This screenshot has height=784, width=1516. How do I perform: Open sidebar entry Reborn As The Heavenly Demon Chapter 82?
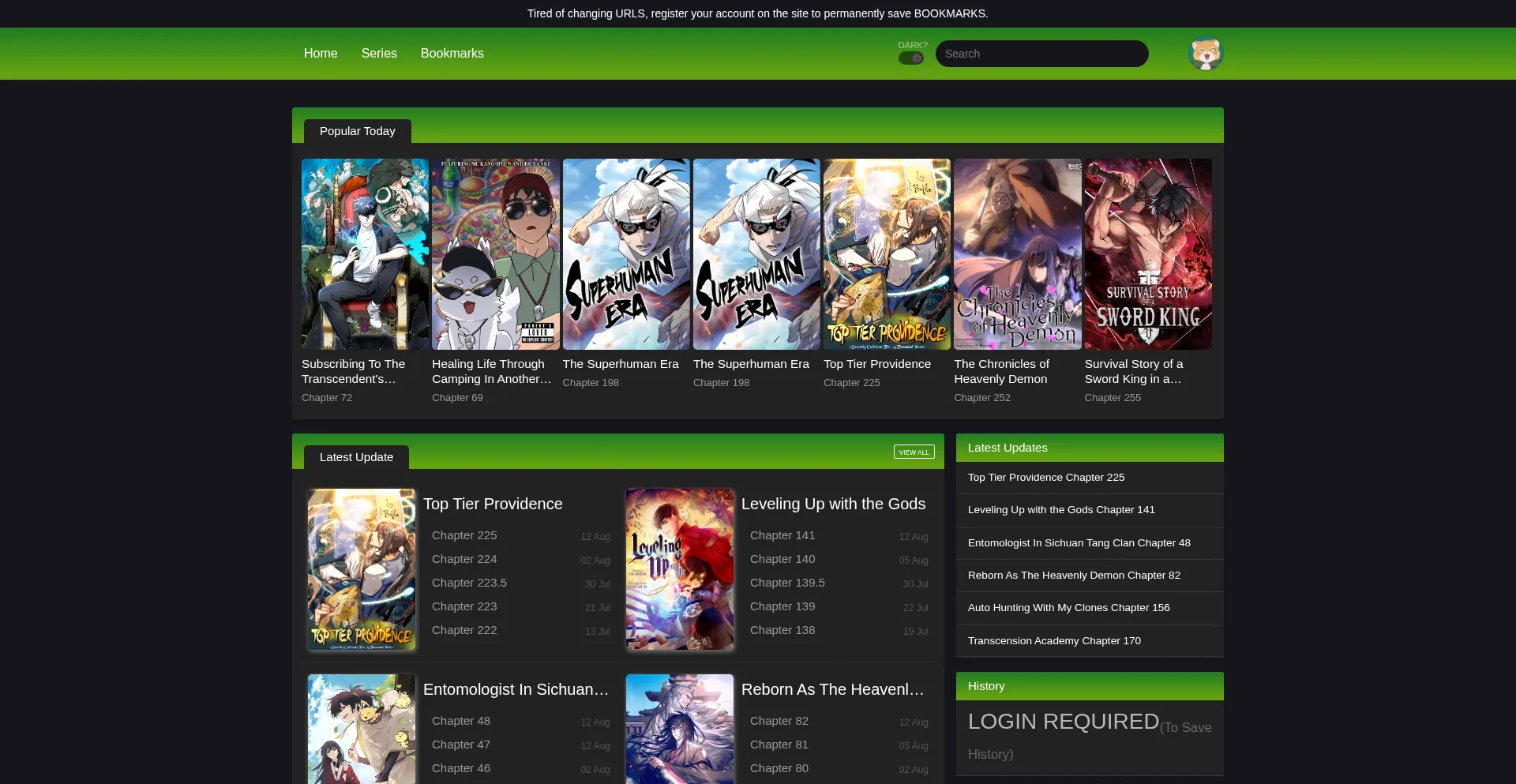[x=1074, y=576]
